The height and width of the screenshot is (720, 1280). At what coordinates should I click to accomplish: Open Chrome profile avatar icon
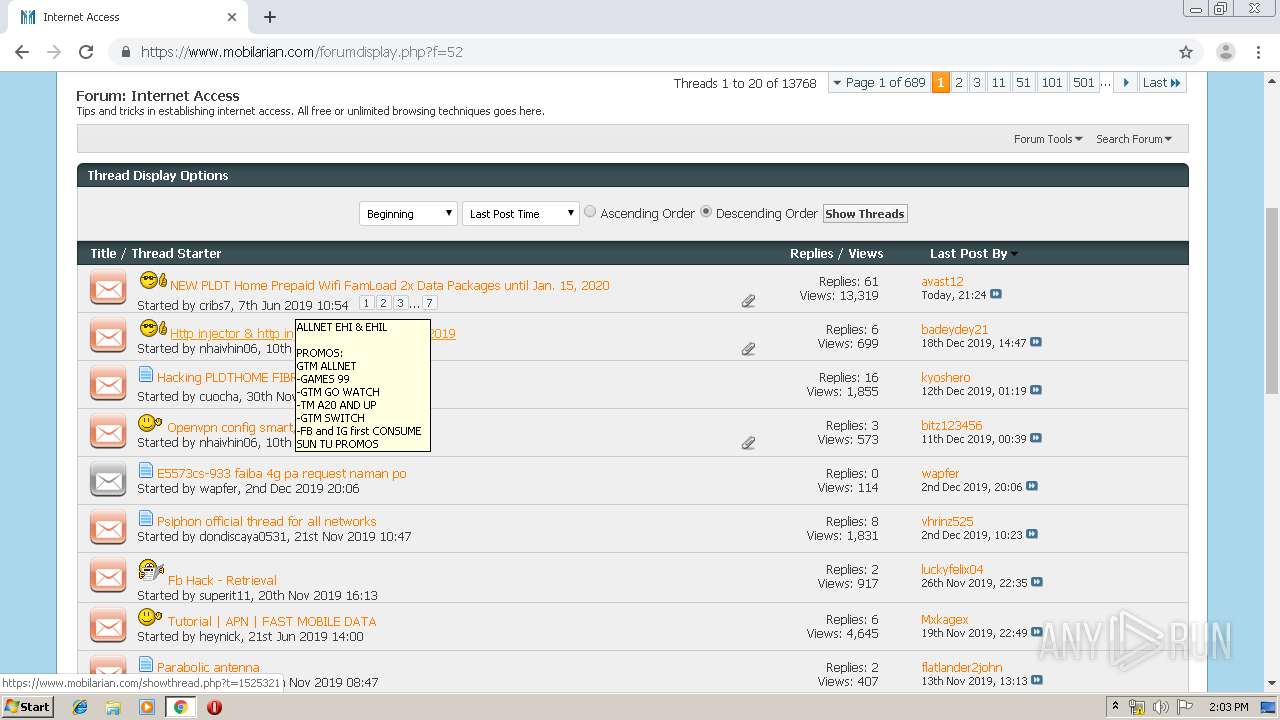(1225, 52)
